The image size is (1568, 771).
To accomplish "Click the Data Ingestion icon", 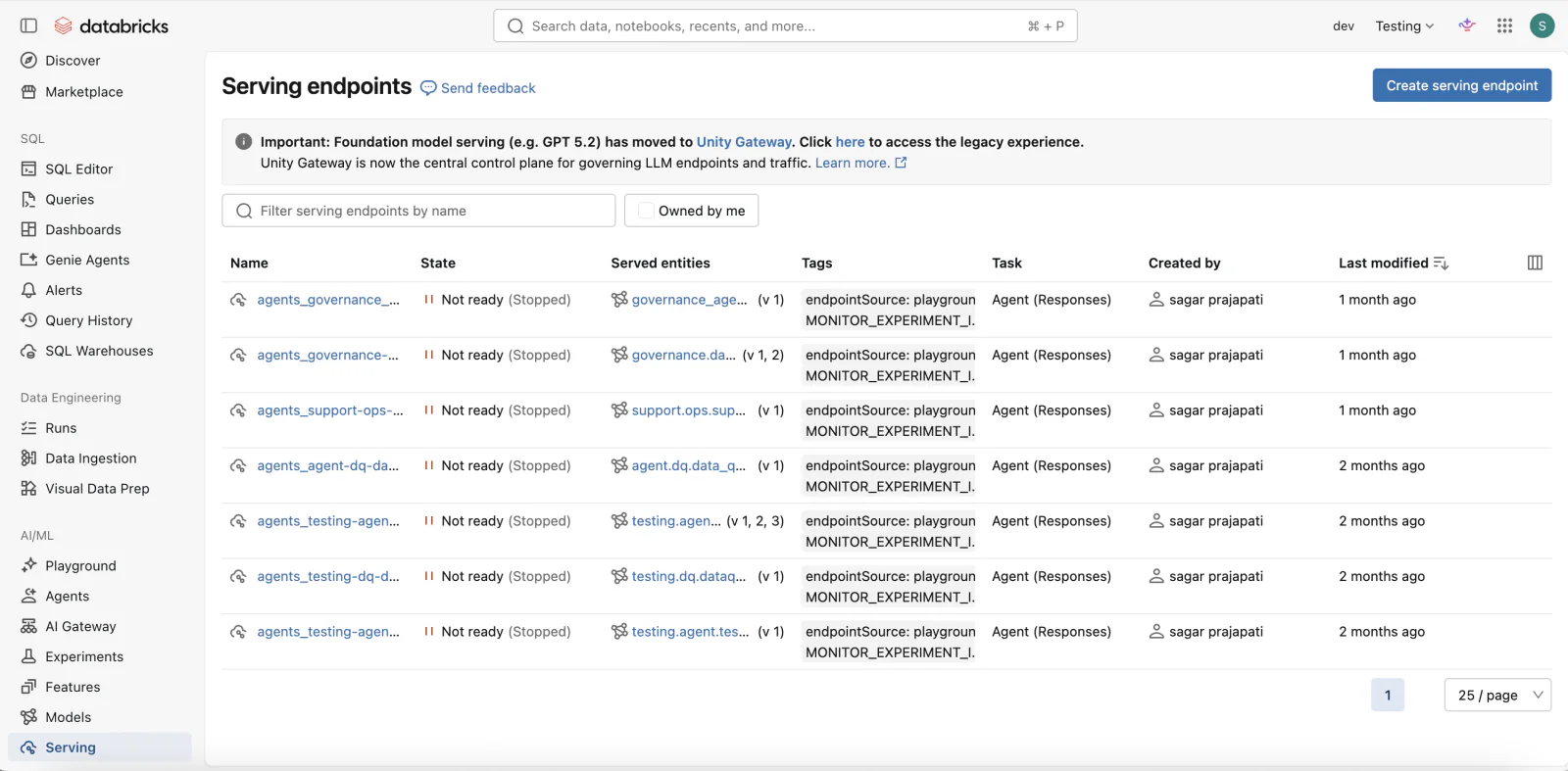I will (28, 458).
